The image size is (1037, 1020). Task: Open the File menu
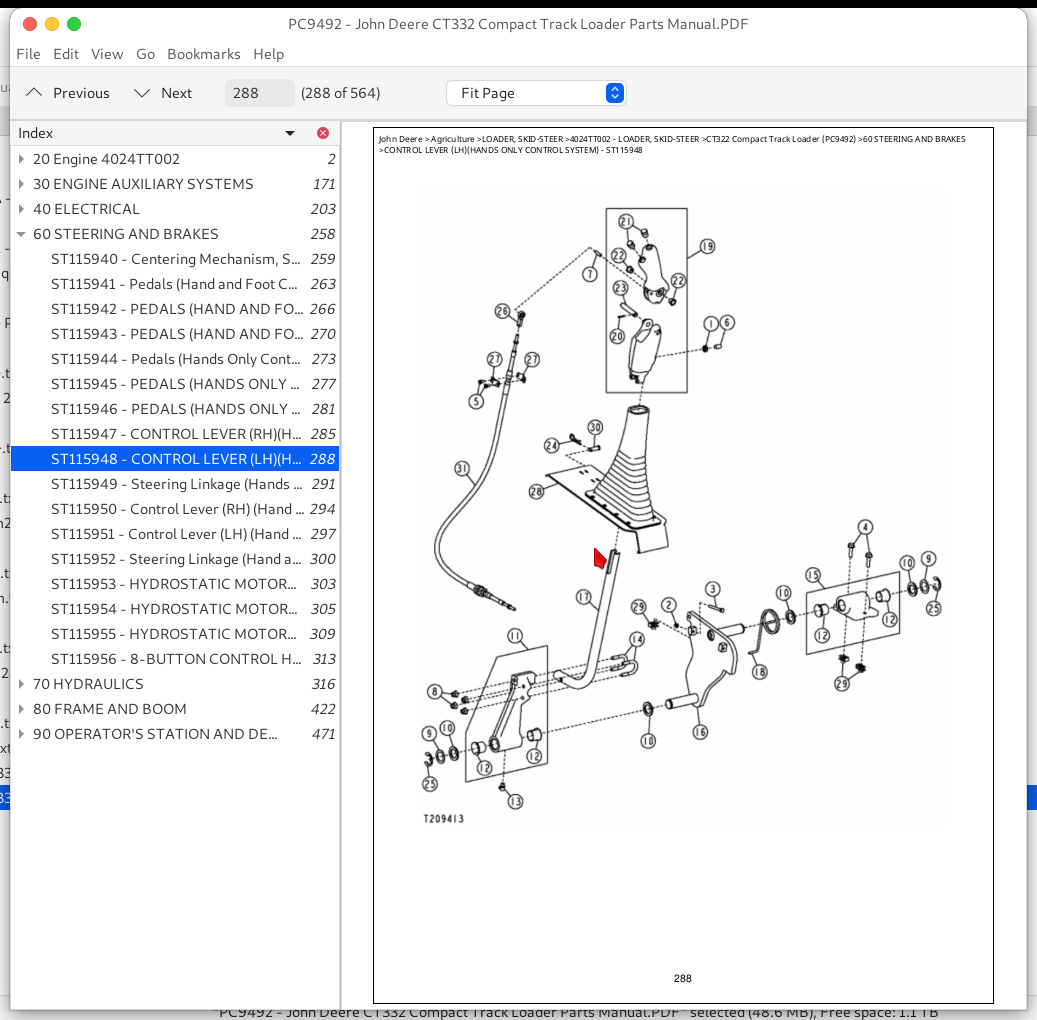click(x=28, y=54)
